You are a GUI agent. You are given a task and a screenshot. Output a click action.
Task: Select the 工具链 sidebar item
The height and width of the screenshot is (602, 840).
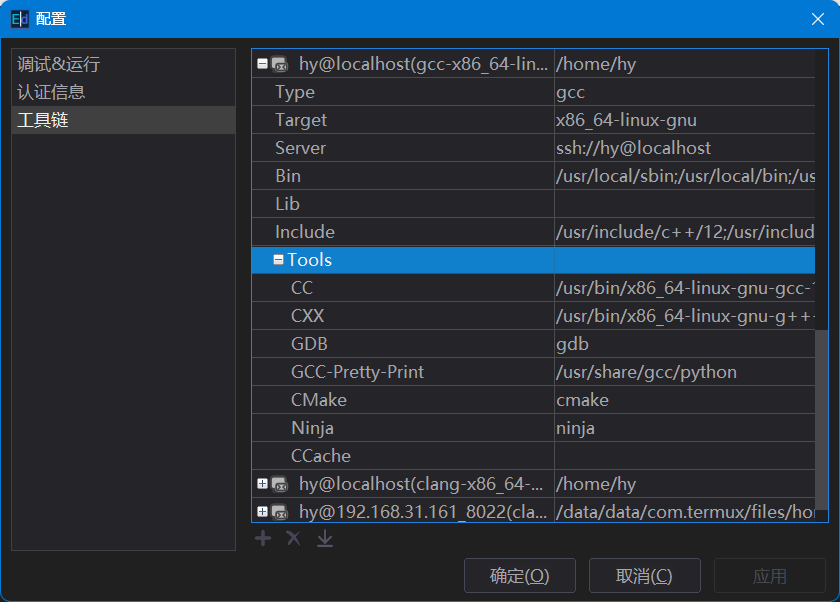[x=44, y=121]
